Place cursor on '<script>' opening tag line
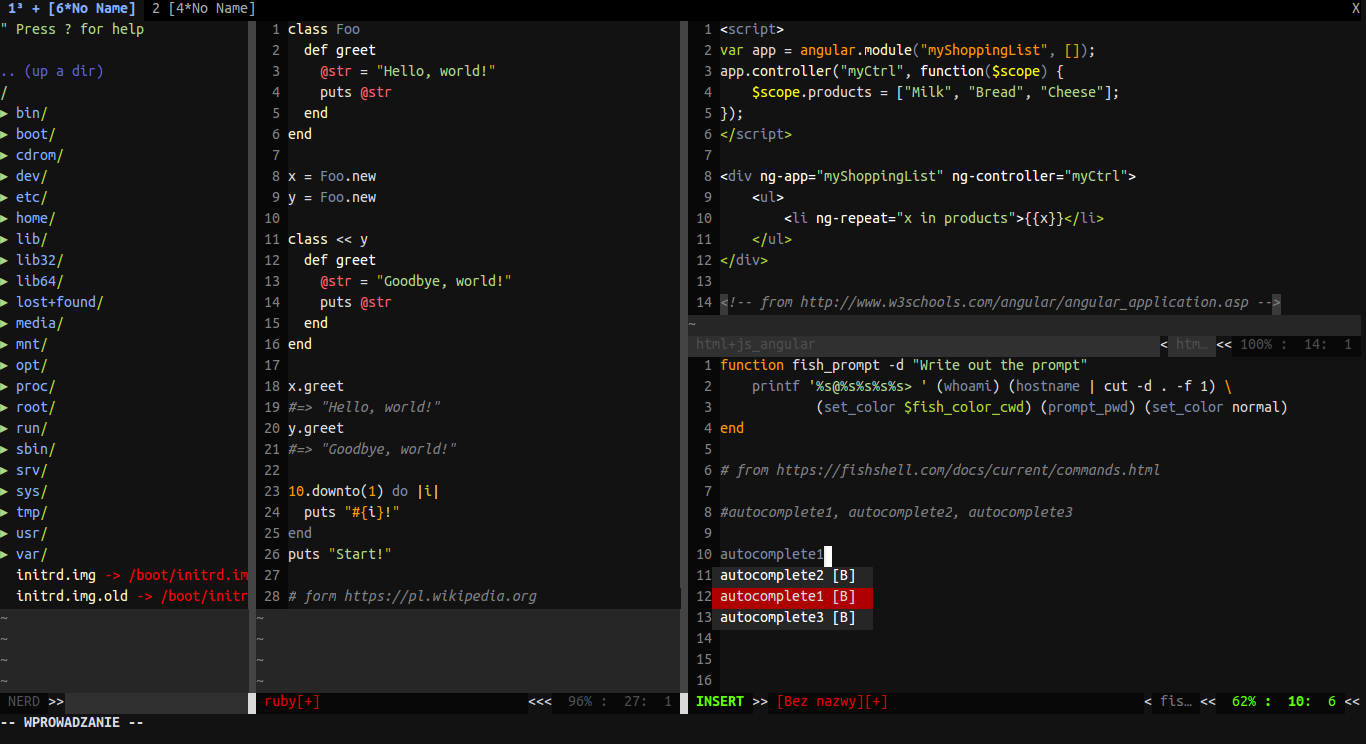This screenshot has width=1366, height=744. [x=752, y=29]
